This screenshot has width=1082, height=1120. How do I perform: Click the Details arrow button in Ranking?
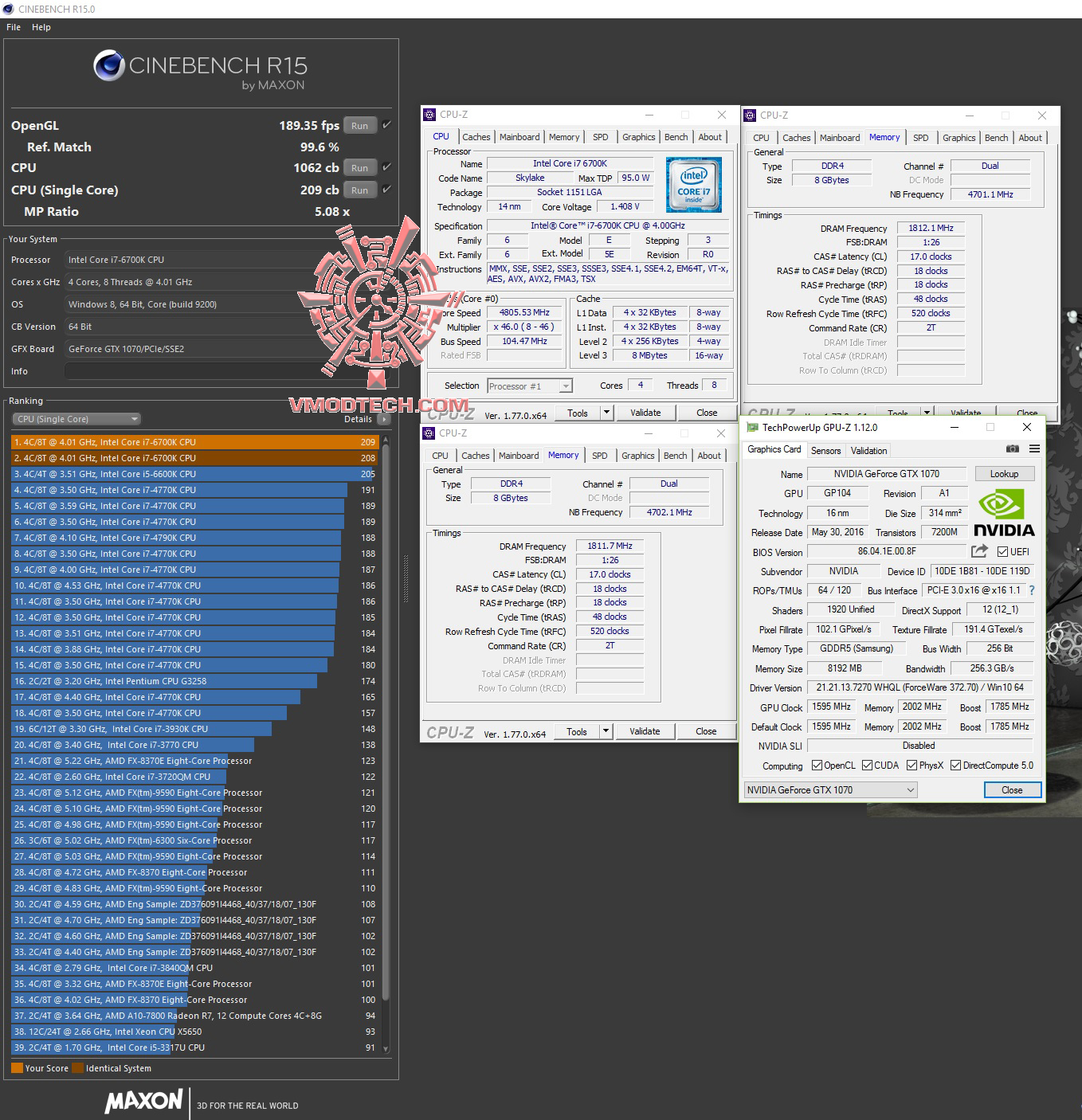click(384, 419)
